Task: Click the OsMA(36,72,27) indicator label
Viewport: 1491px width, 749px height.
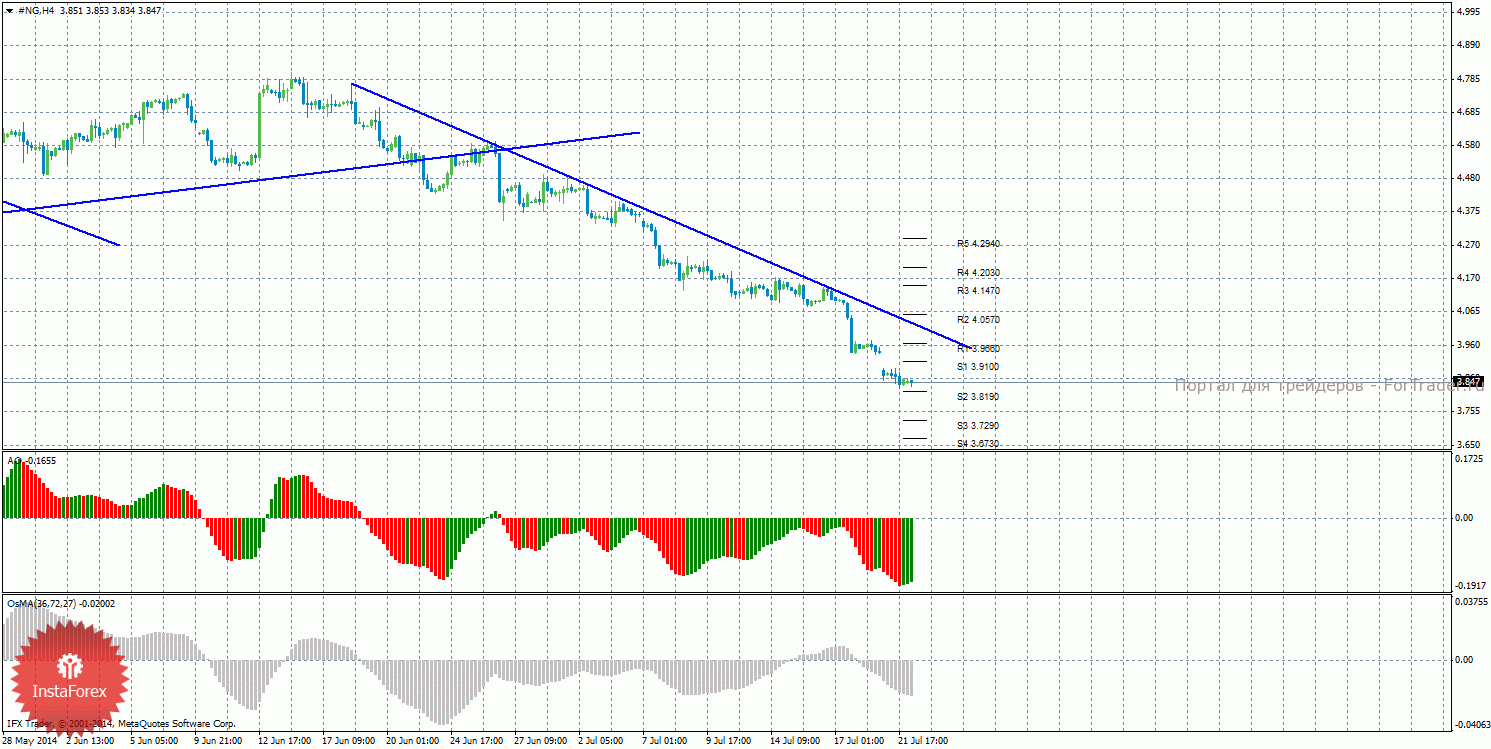Action: pos(61,604)
